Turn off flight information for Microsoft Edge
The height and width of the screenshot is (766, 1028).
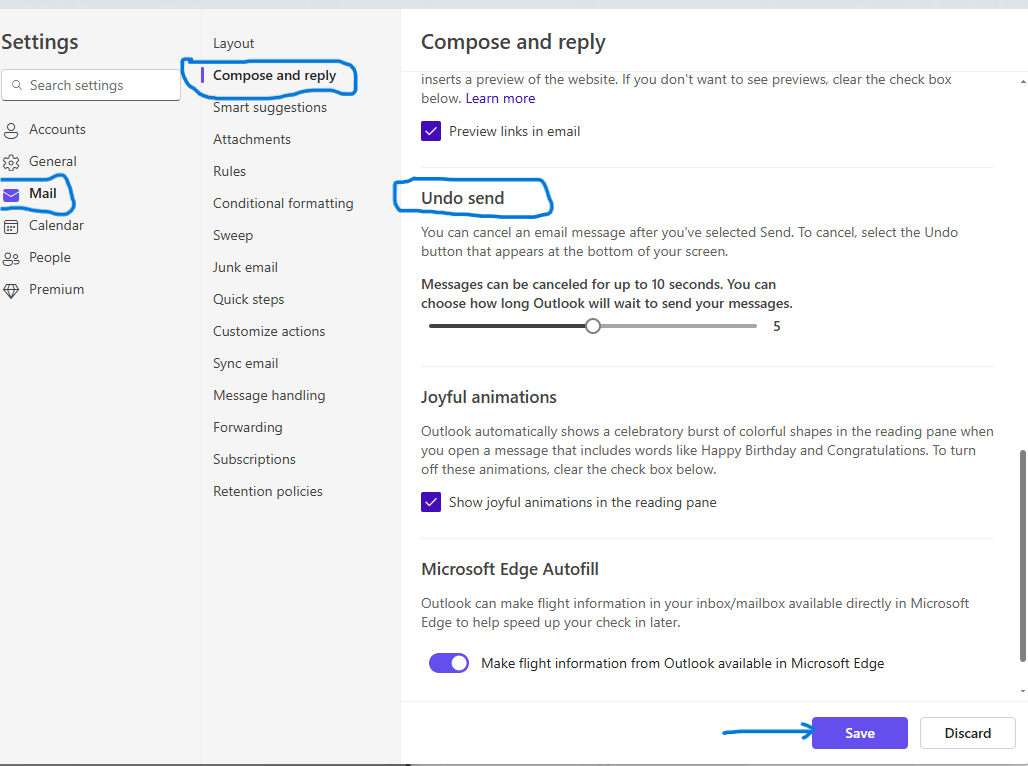pos(448,663)
